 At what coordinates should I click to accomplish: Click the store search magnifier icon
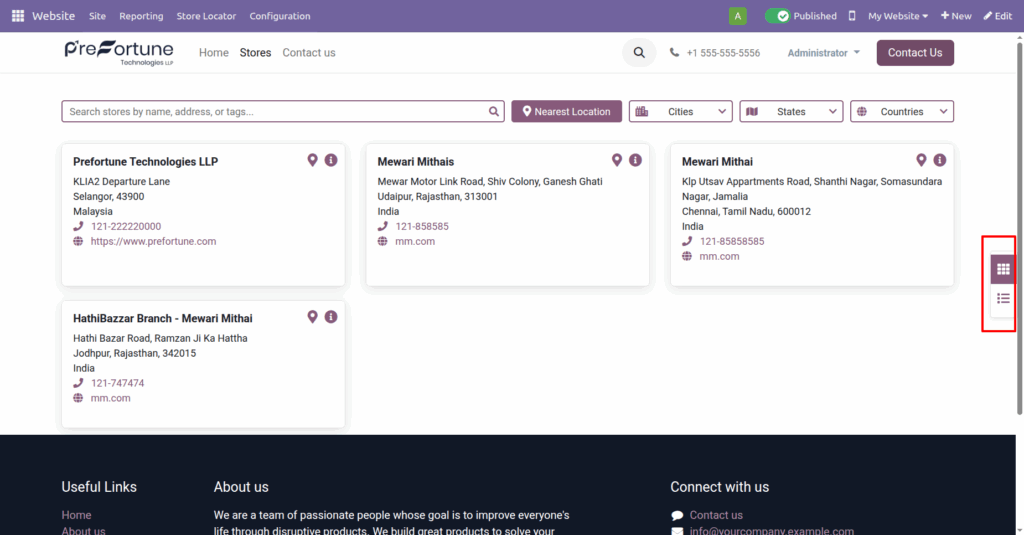tap(494, 112)
